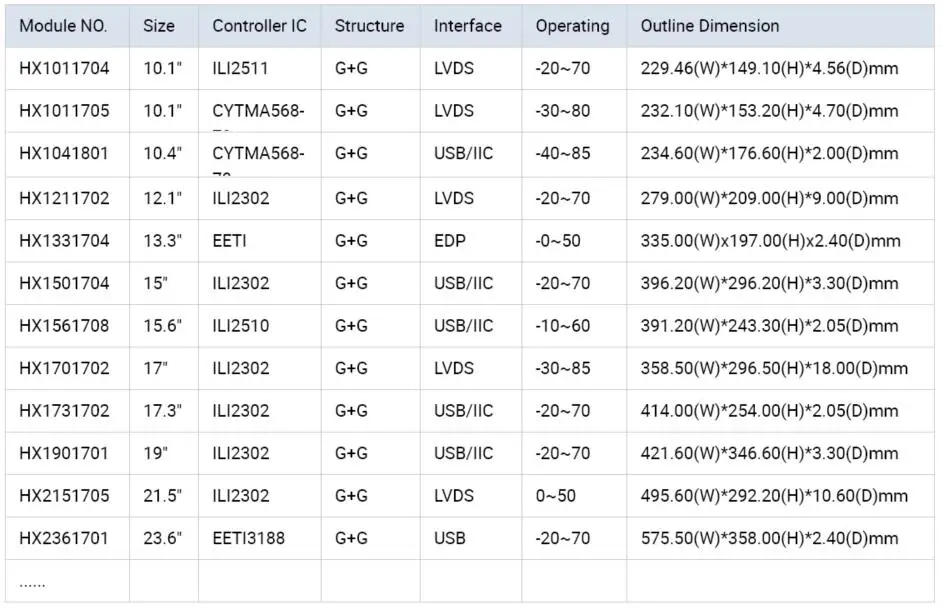943x610 pixels.
Task: Select the 23.6" size cell
Action: click(x=163, y=539)
